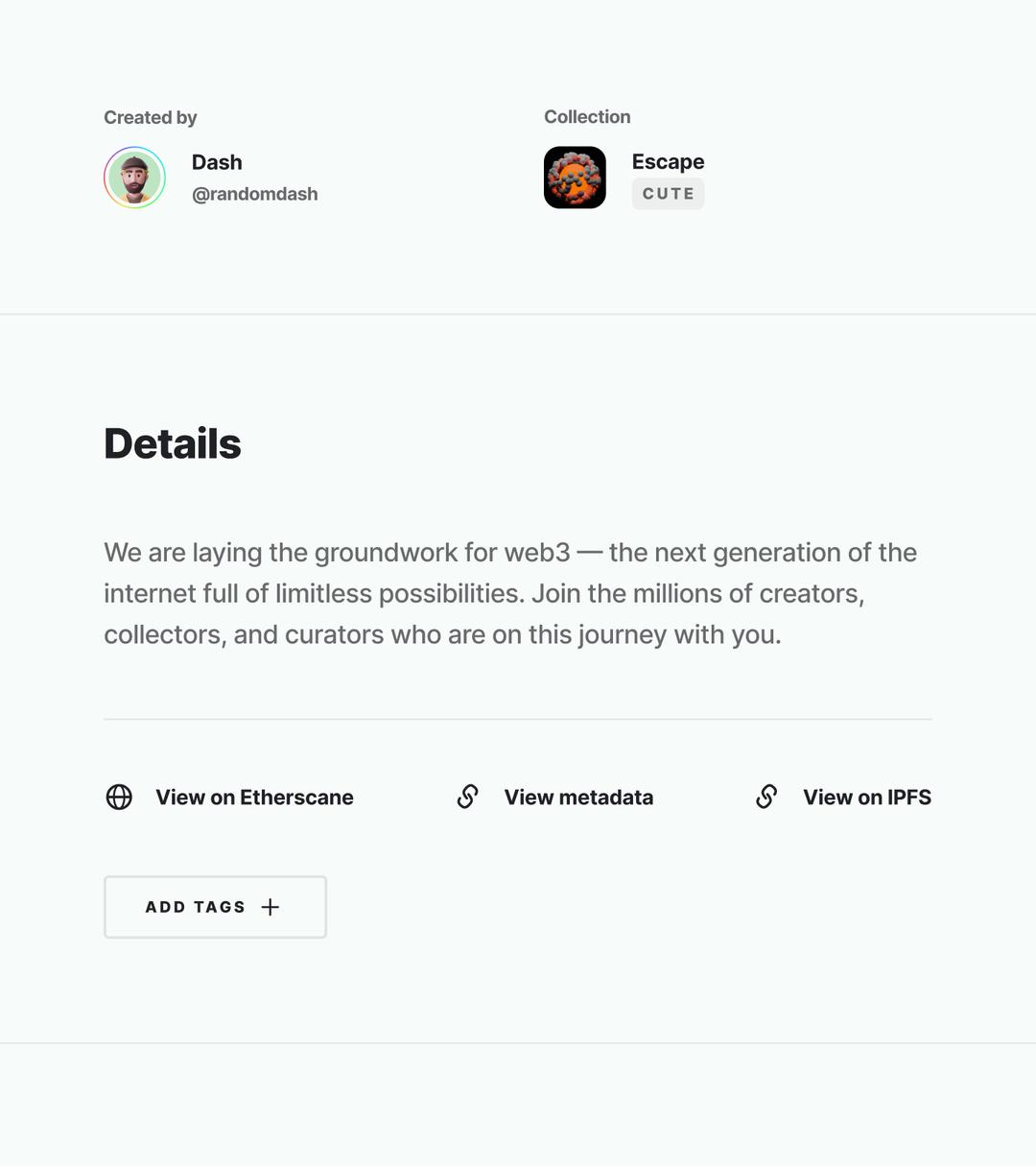Open the View metadata link

pyautogui.click(x=578, y=797)
